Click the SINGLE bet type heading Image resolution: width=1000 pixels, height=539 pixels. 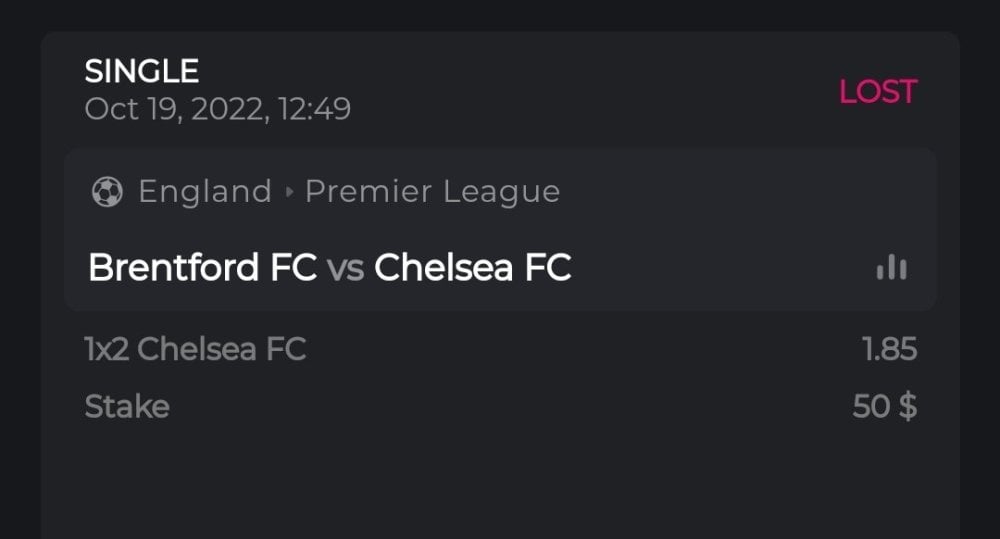coord(141,71)
